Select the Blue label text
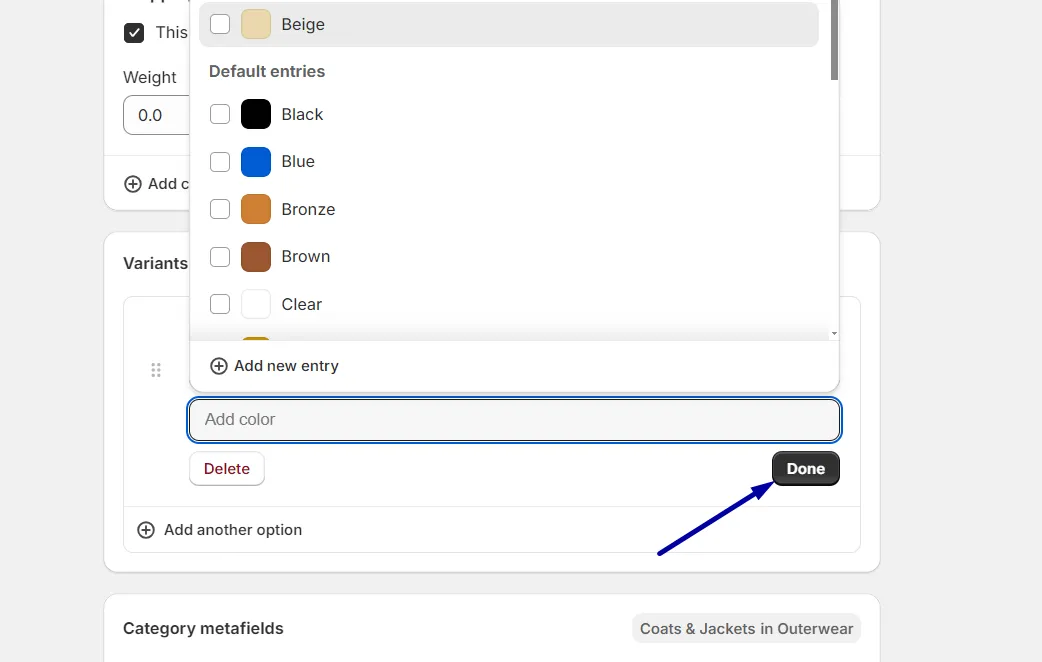Image resolution: width=1042 pixels, height=662 pixels. click(x=298, y=162)
